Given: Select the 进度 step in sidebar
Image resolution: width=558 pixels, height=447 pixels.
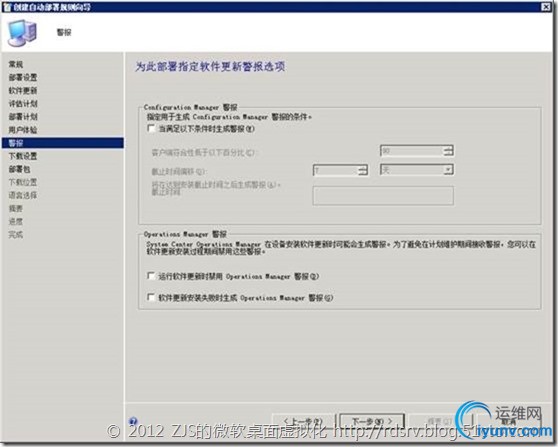Looking at the screenshot, I should tap(16, 221).
